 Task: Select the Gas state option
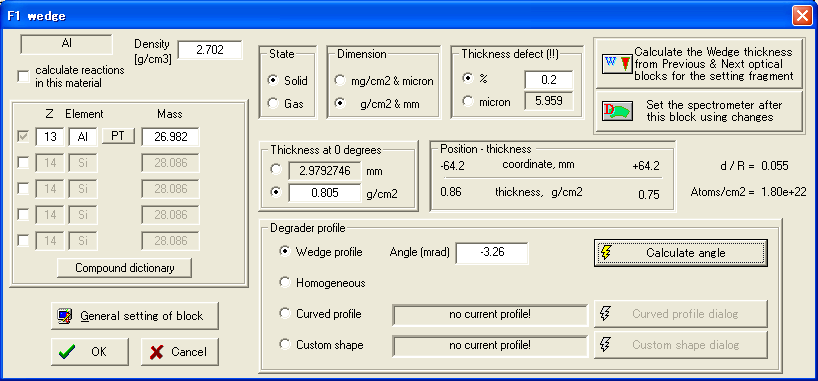click(x=272, y=103)
